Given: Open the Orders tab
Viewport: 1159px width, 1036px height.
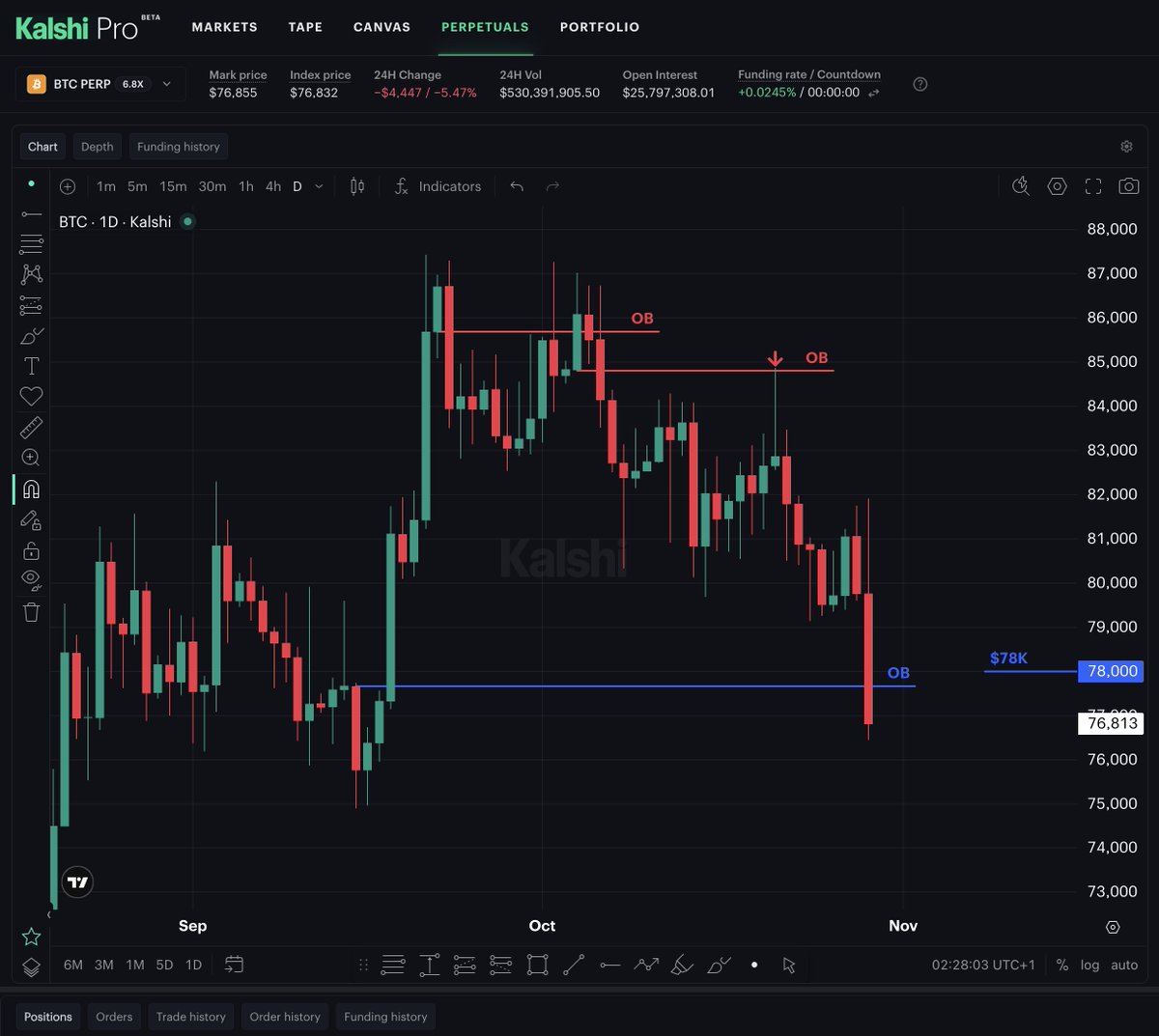Looking at the screenshot, I should pyautogui.click(x=114, y=1017).
